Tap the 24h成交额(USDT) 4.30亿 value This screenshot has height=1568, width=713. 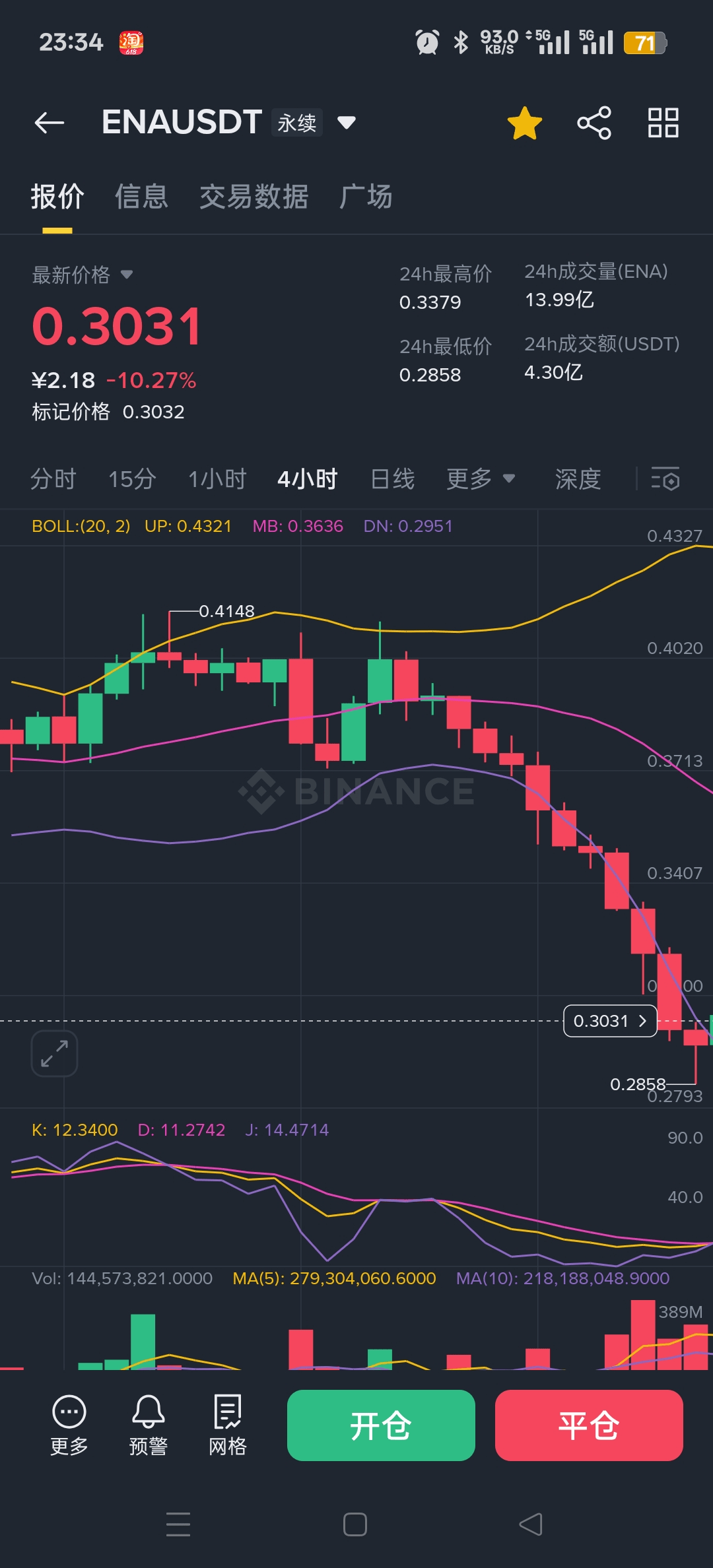[x=553, y=372]
